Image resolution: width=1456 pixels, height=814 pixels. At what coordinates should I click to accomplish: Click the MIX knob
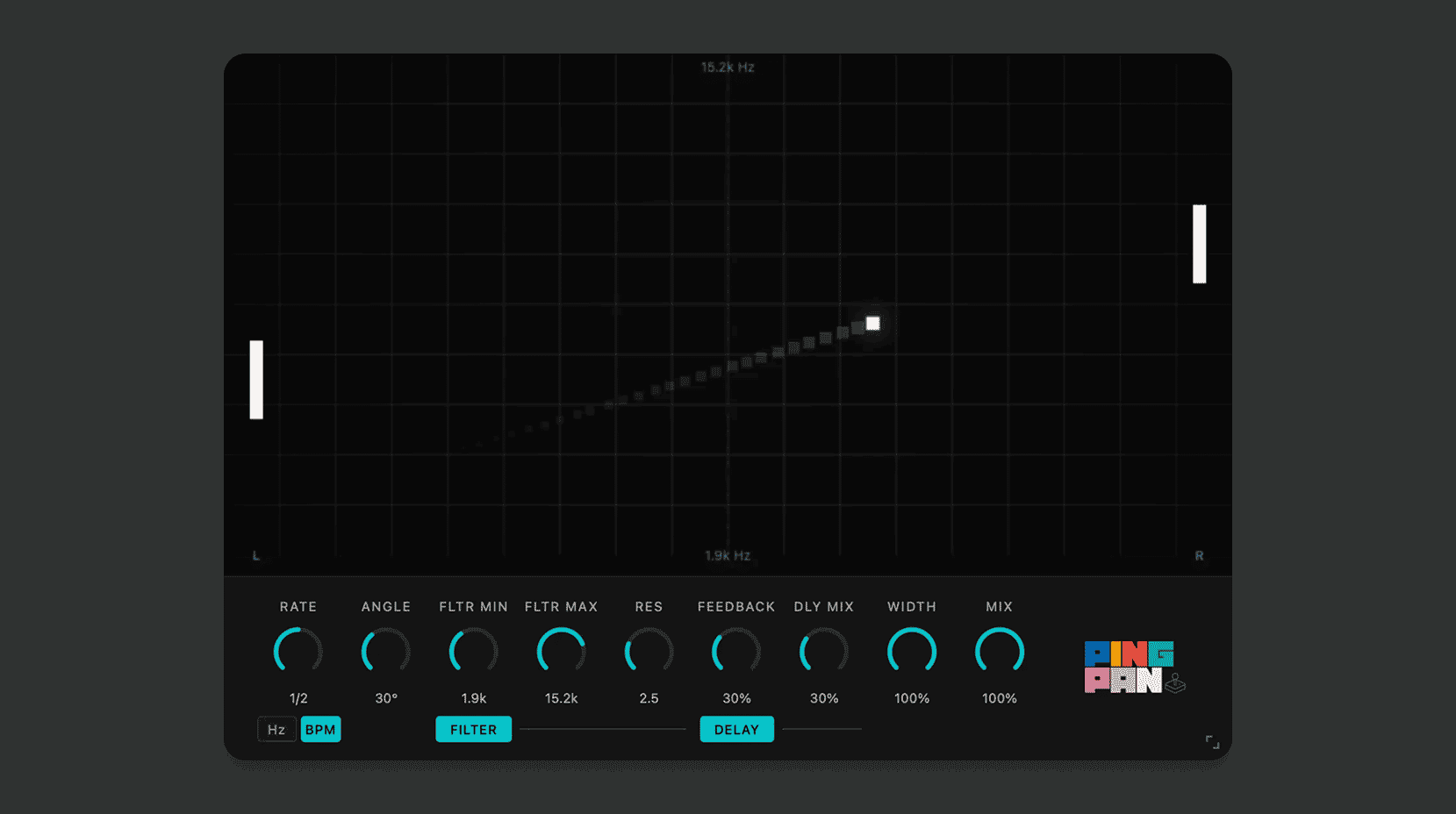point(1000,652)
